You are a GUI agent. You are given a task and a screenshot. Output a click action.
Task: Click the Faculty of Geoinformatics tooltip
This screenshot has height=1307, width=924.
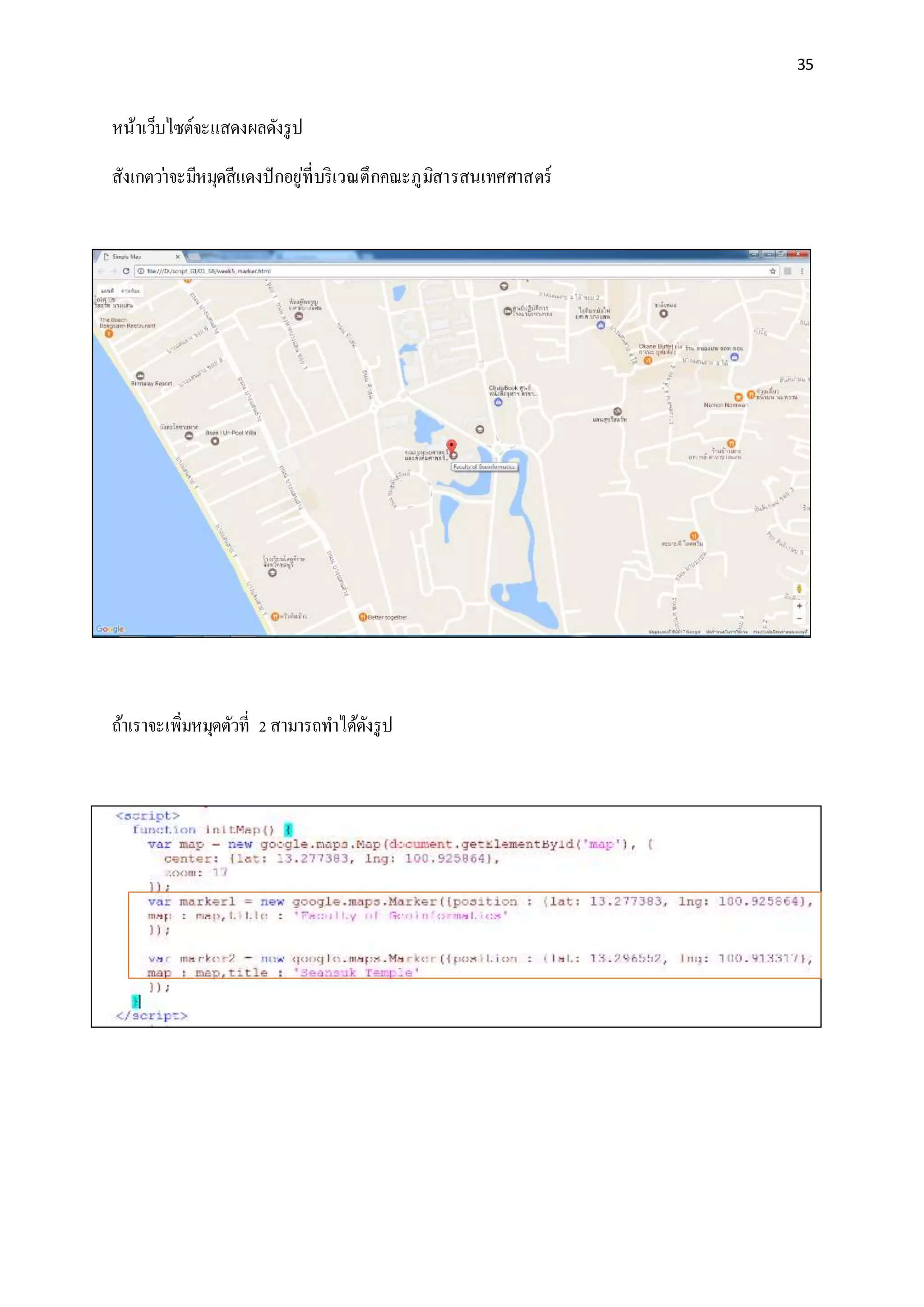click(484, 467)
